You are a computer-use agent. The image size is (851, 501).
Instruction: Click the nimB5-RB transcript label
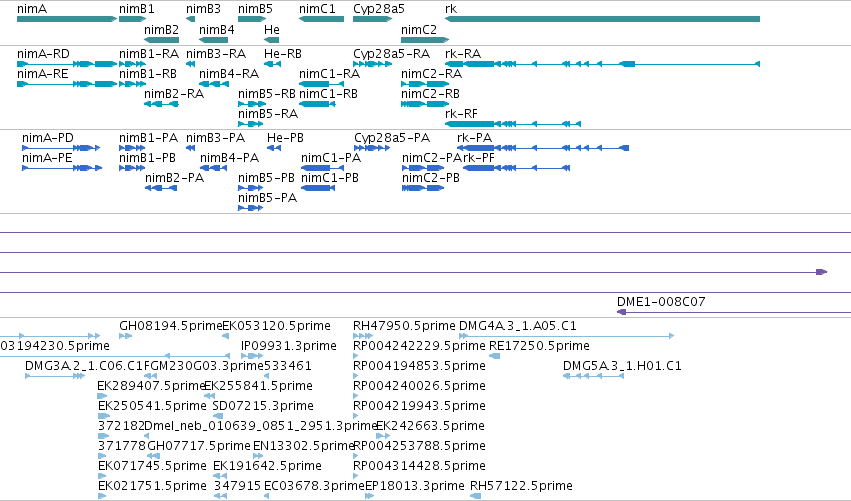tap(267, 94)
